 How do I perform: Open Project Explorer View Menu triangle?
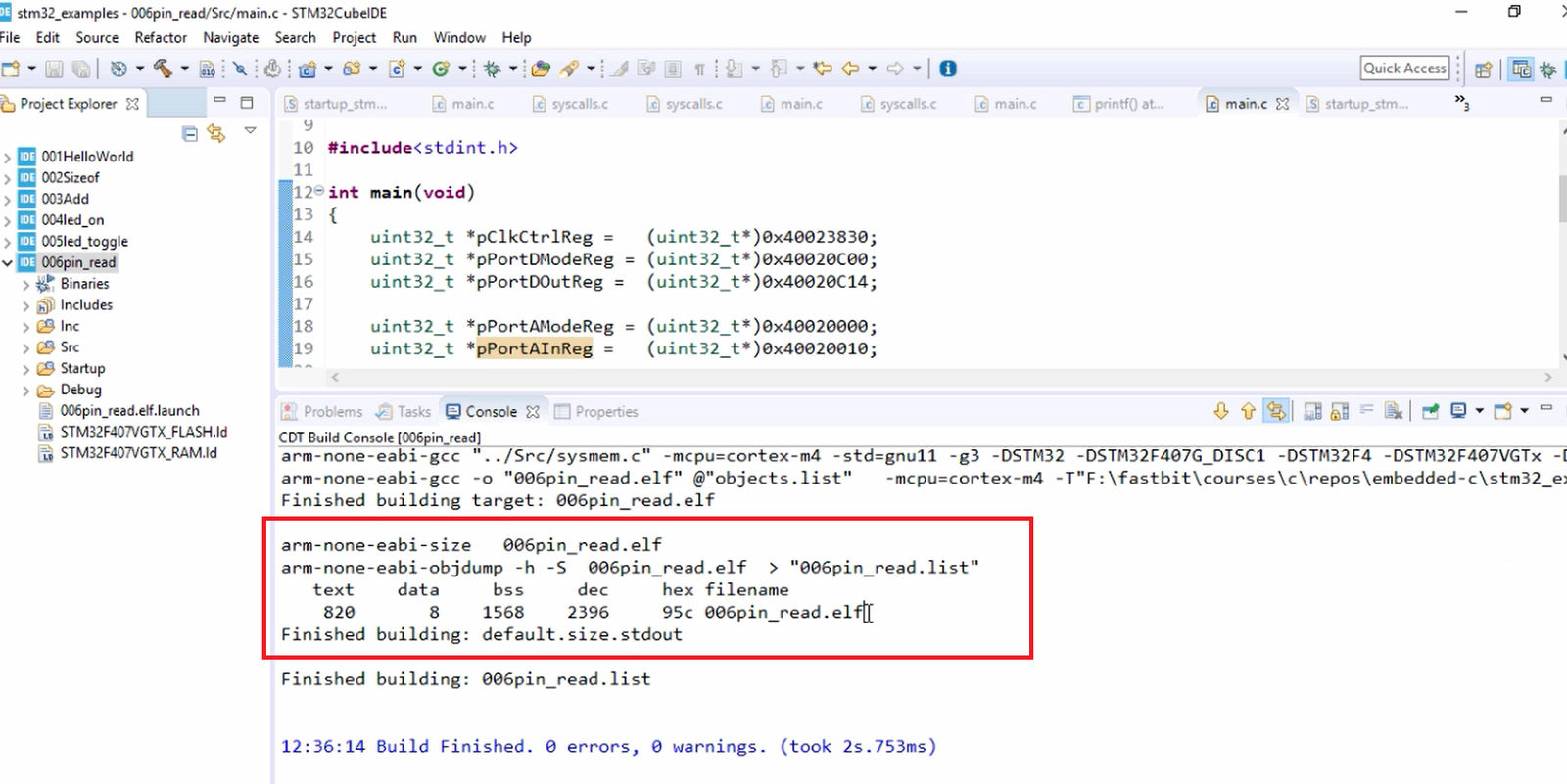click(250, 130)
